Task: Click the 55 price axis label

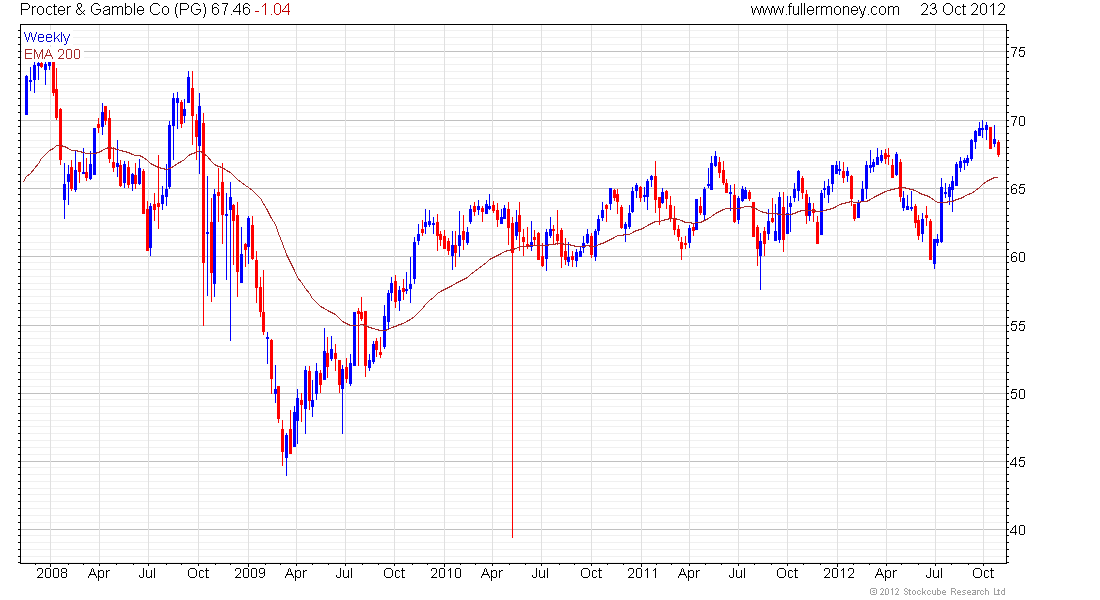Action: tap(1018, 326)
